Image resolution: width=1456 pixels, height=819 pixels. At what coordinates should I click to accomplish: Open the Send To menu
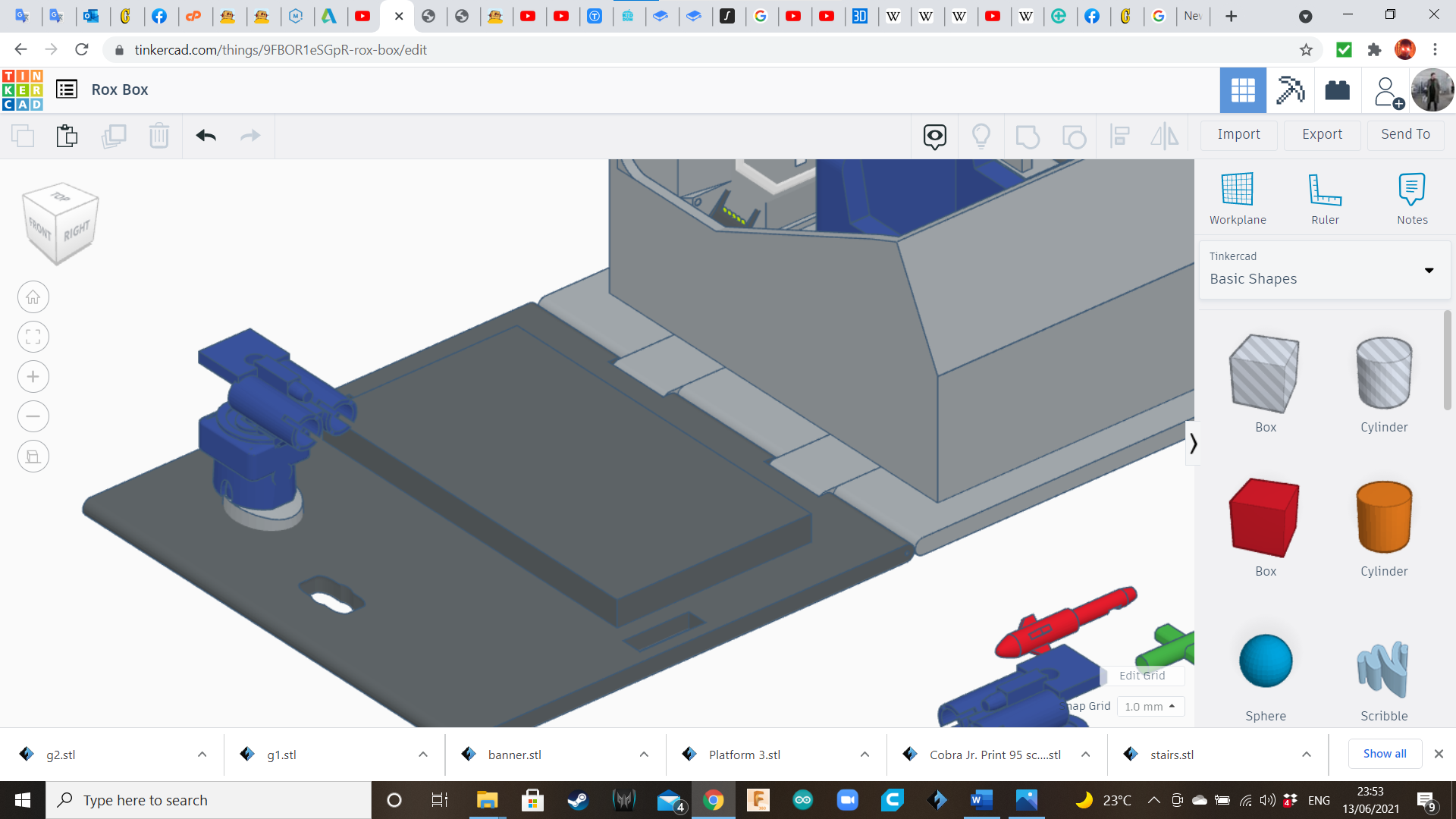[x=1405, y=134]
